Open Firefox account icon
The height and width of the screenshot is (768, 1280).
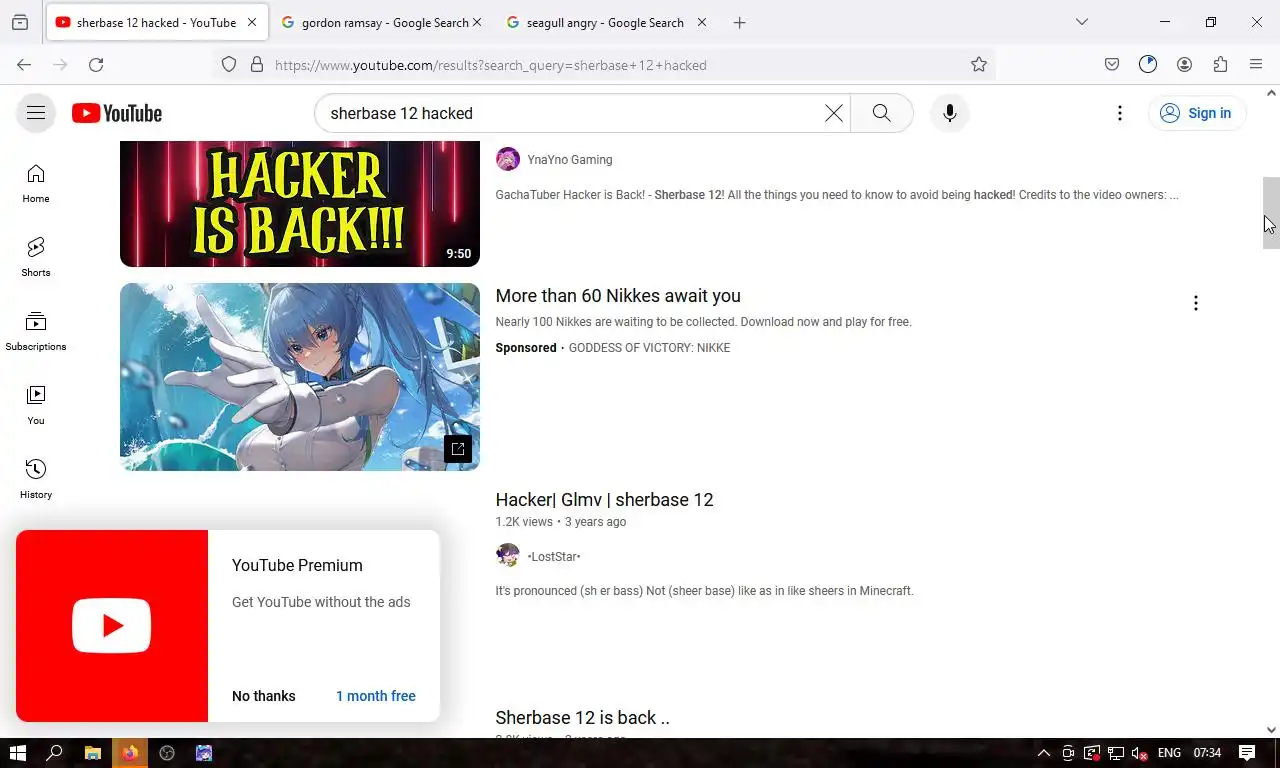1184,65
